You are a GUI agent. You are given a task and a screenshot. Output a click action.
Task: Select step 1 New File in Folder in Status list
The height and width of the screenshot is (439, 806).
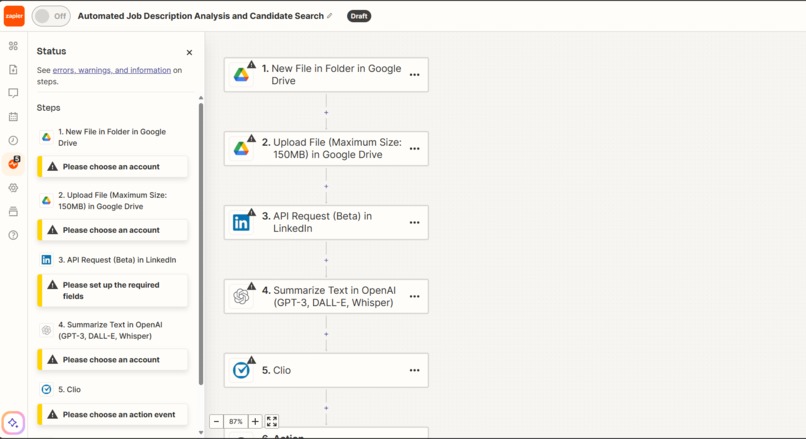(112, 137)
